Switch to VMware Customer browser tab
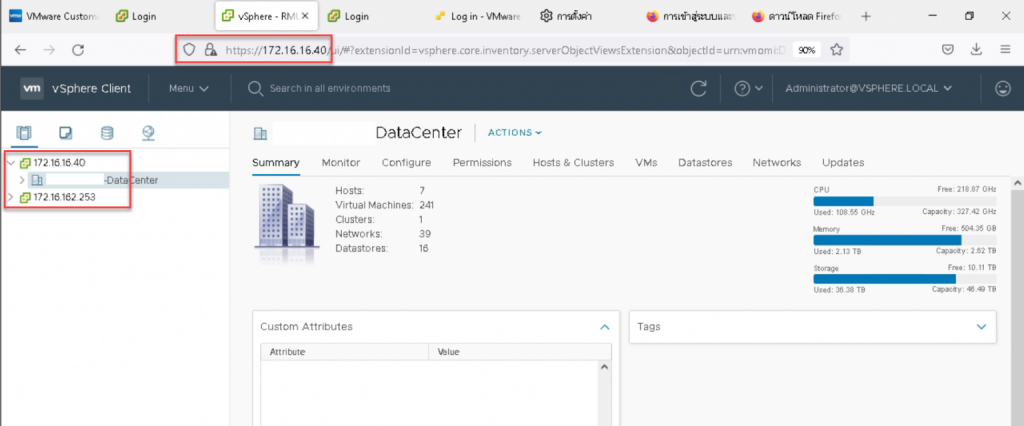 (x=52, y=16)
